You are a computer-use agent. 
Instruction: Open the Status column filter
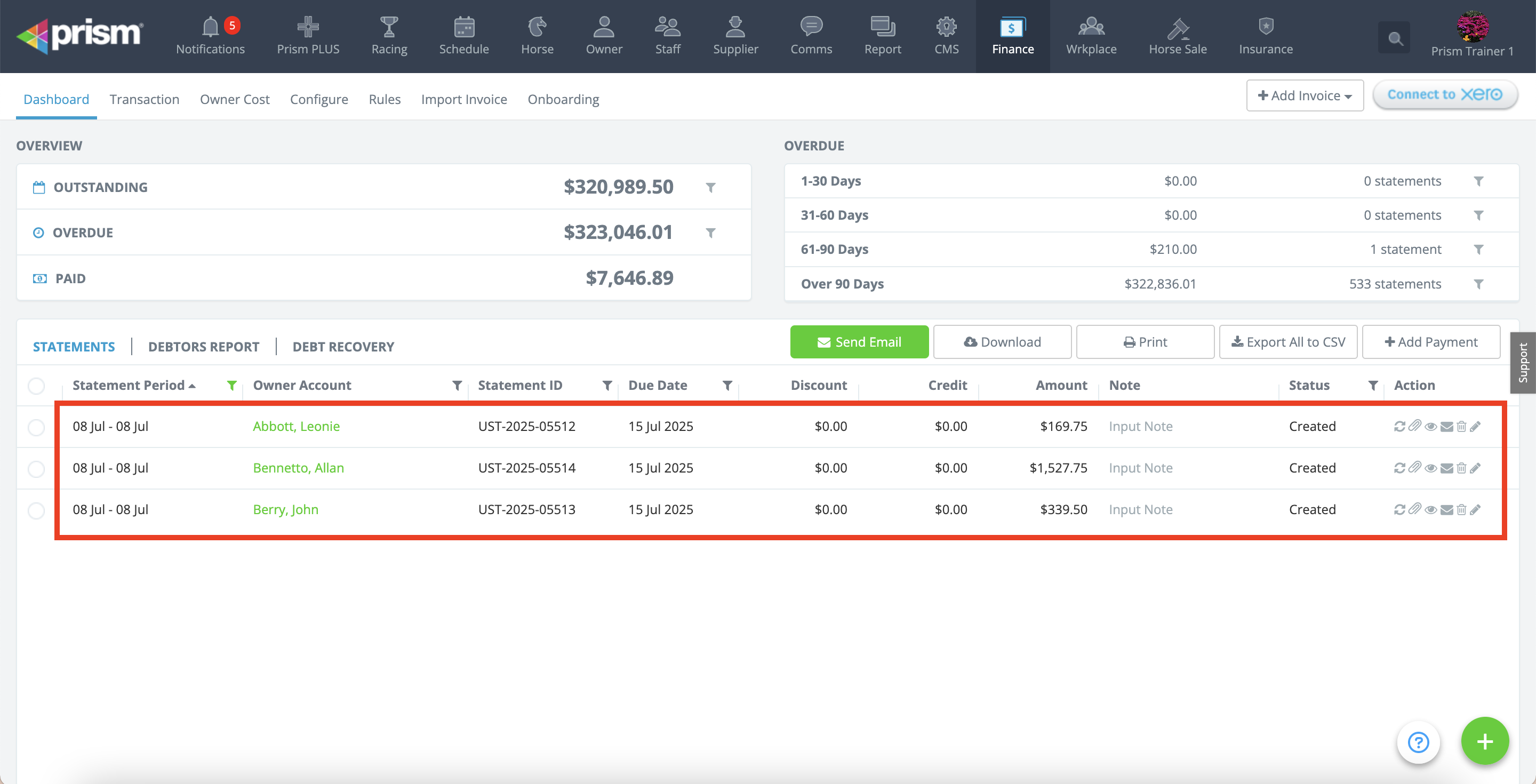1373,386
